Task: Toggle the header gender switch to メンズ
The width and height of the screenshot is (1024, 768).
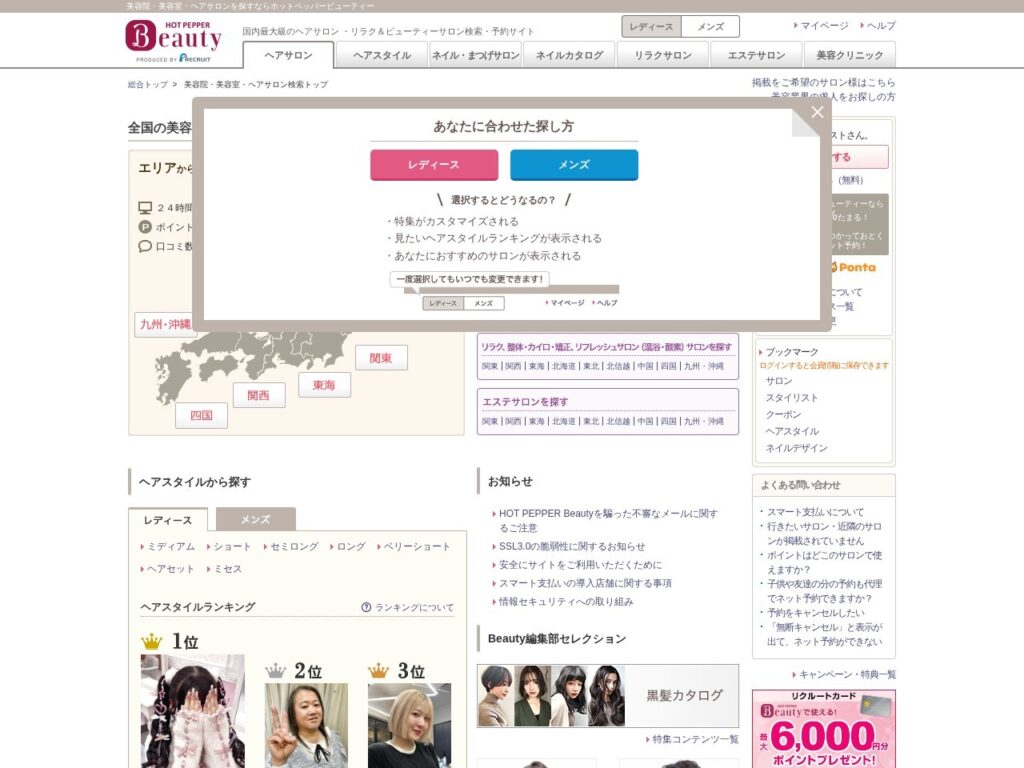Action: pos(710,27)
